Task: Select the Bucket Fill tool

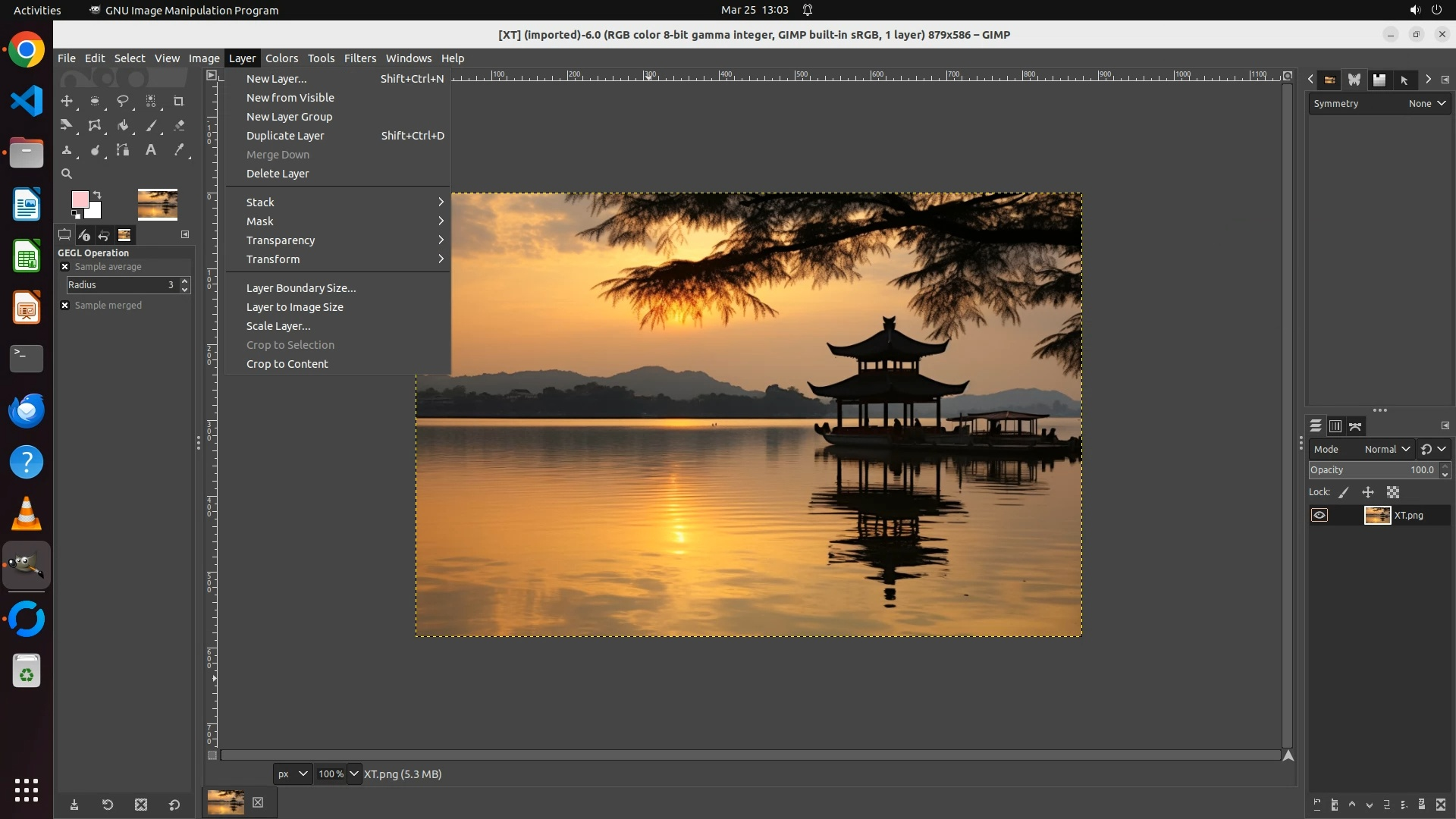Action: pos(123,126)
